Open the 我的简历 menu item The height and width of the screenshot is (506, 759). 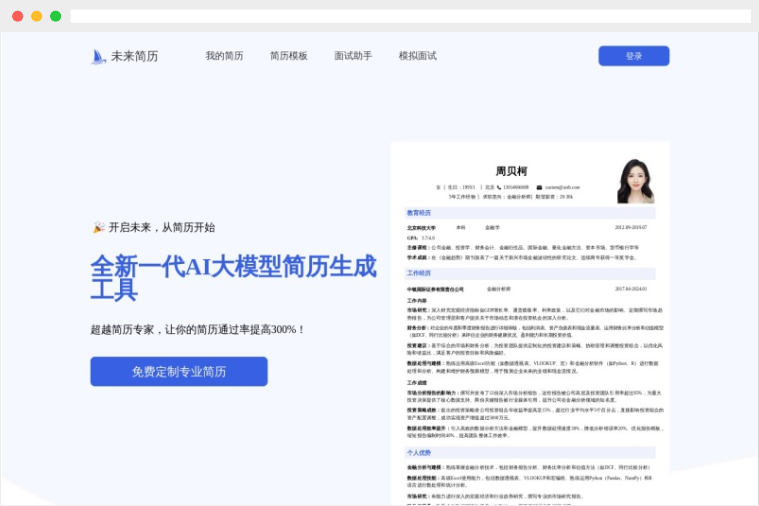tap(224, 56)
